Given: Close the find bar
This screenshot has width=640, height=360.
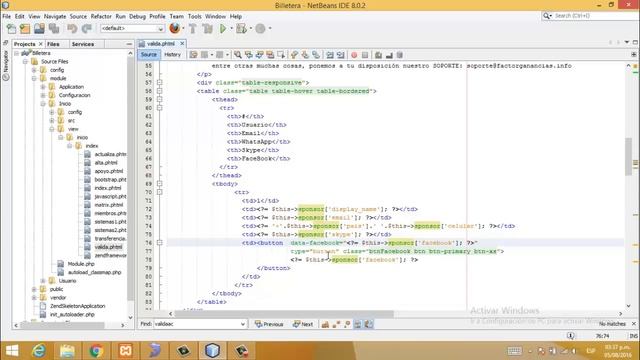Looking at the screenshot, I should point(634,324).
